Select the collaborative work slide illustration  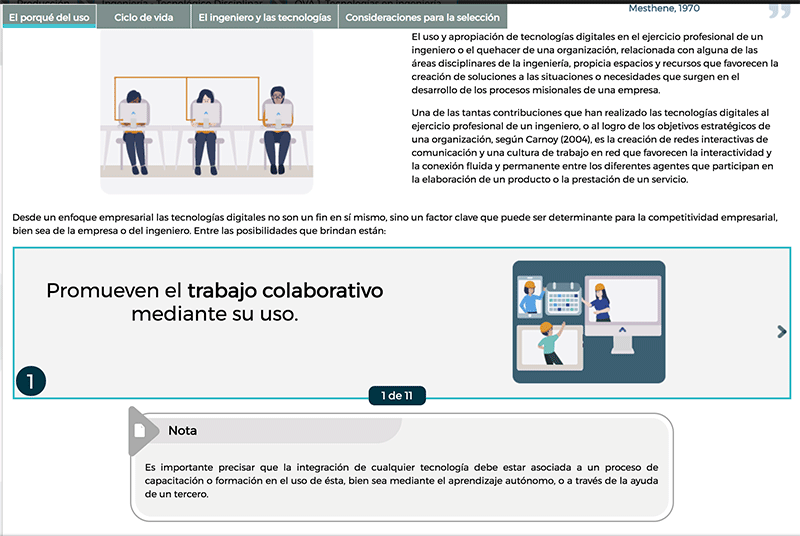pyautogui.click(x=588, y=321)
